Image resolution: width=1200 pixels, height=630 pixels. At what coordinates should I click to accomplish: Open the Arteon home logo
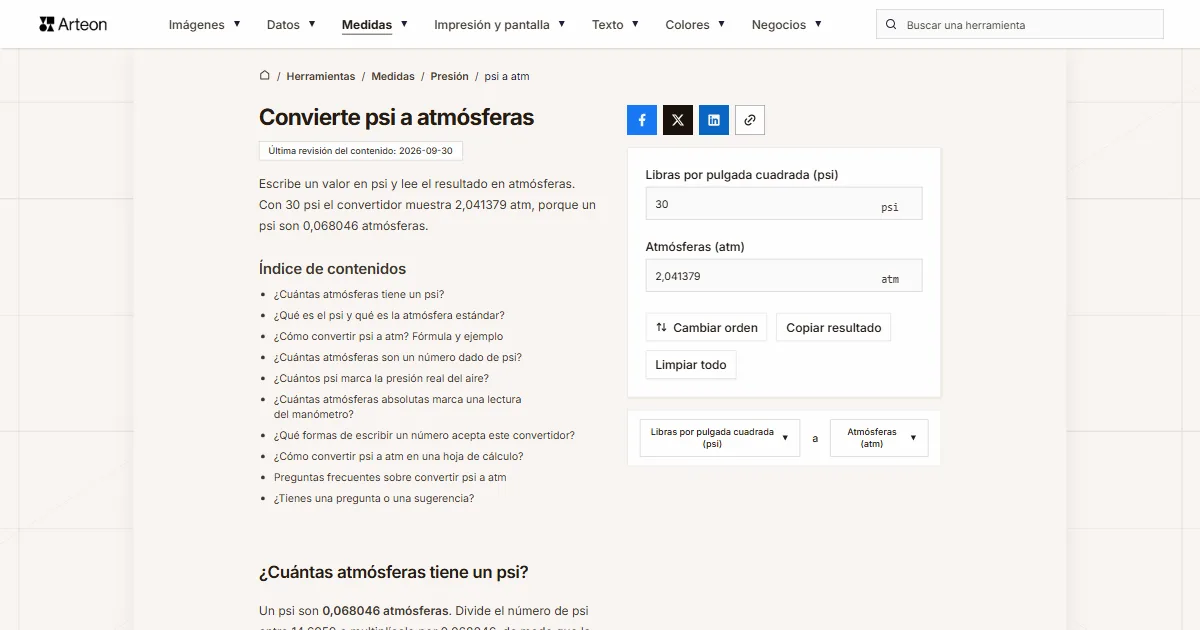pos(73,24)
